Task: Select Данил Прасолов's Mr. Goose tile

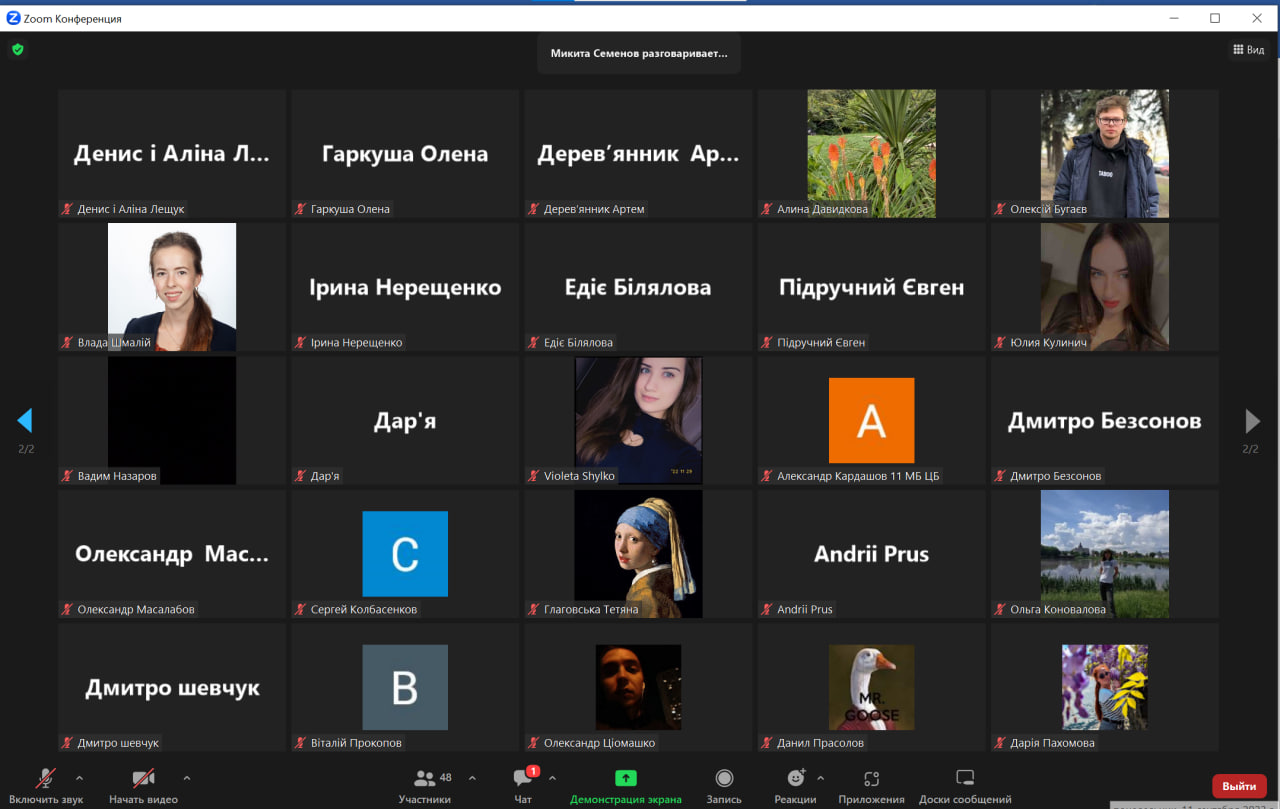Action: pos(871,687)
